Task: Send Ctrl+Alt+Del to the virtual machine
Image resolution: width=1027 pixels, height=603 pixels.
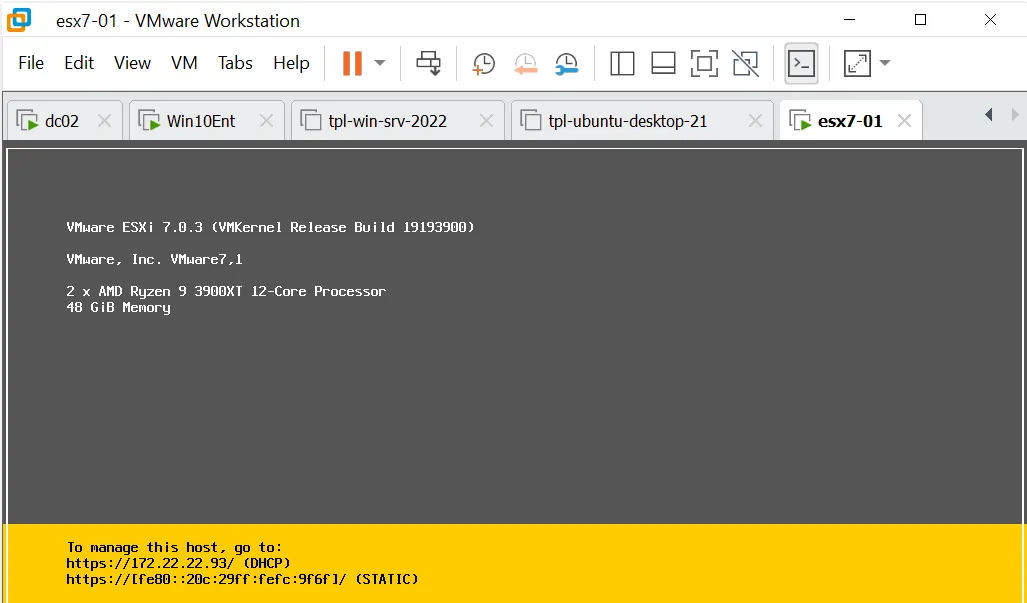Action: [429, 64]
